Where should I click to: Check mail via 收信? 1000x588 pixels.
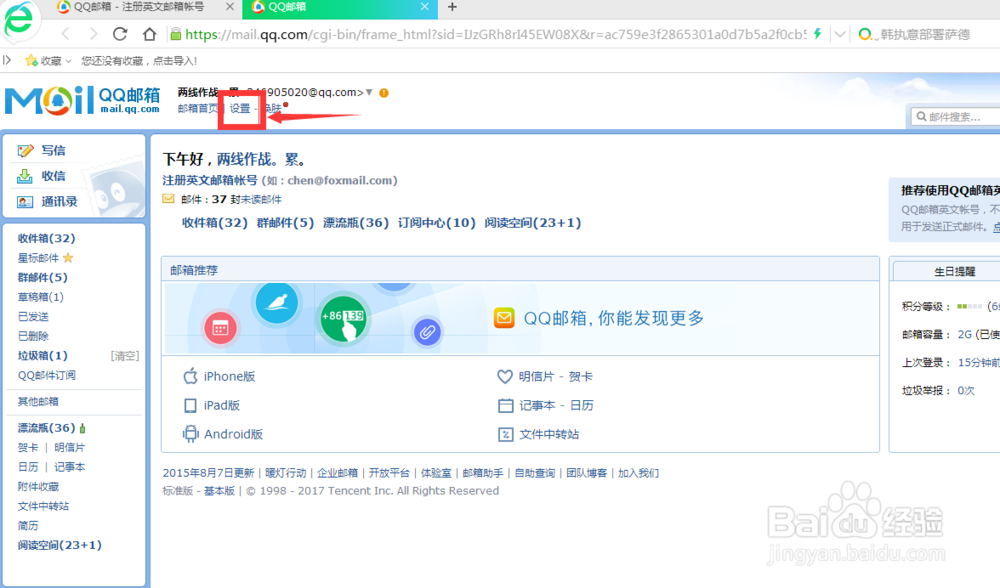53,176
